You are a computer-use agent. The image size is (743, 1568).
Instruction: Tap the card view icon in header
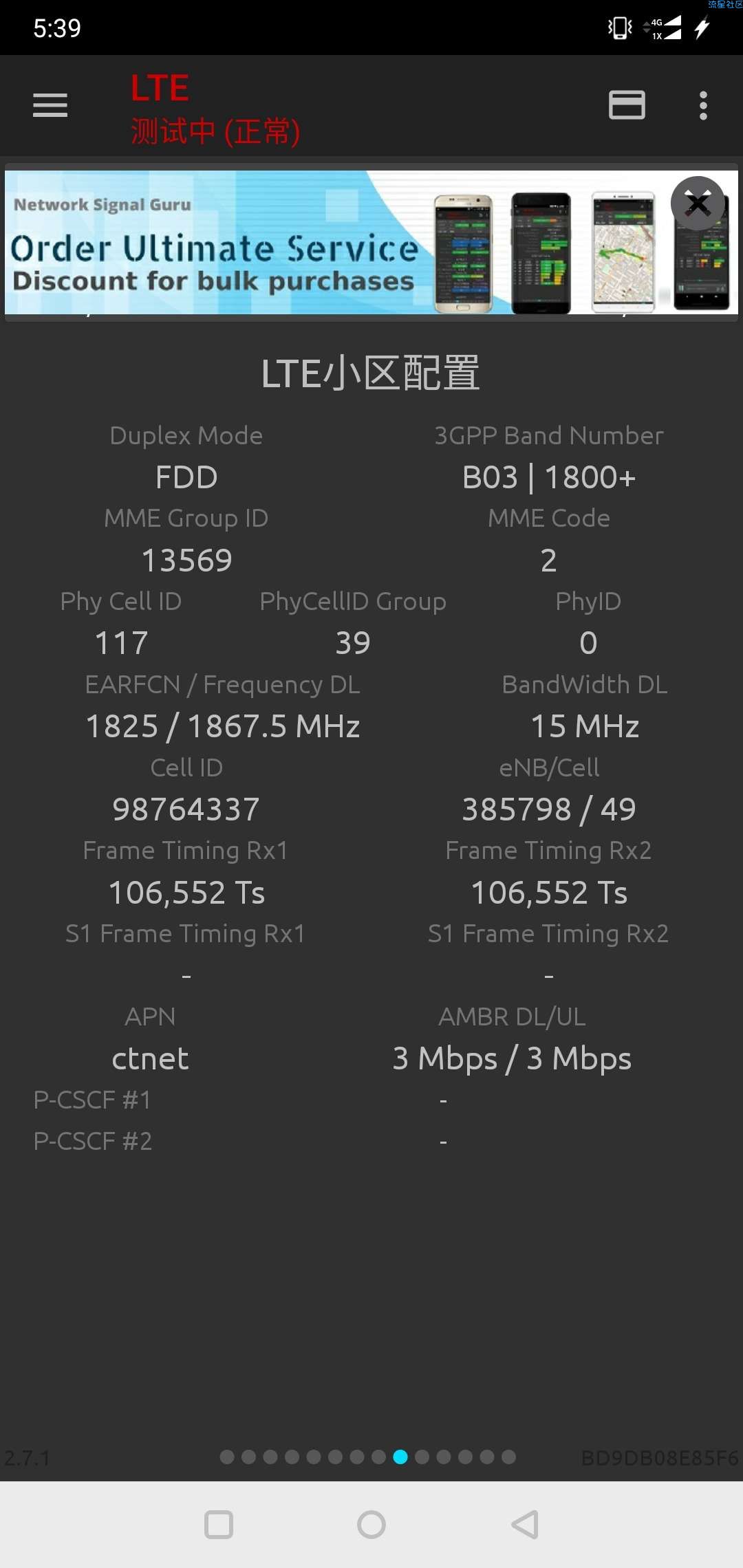627,105
